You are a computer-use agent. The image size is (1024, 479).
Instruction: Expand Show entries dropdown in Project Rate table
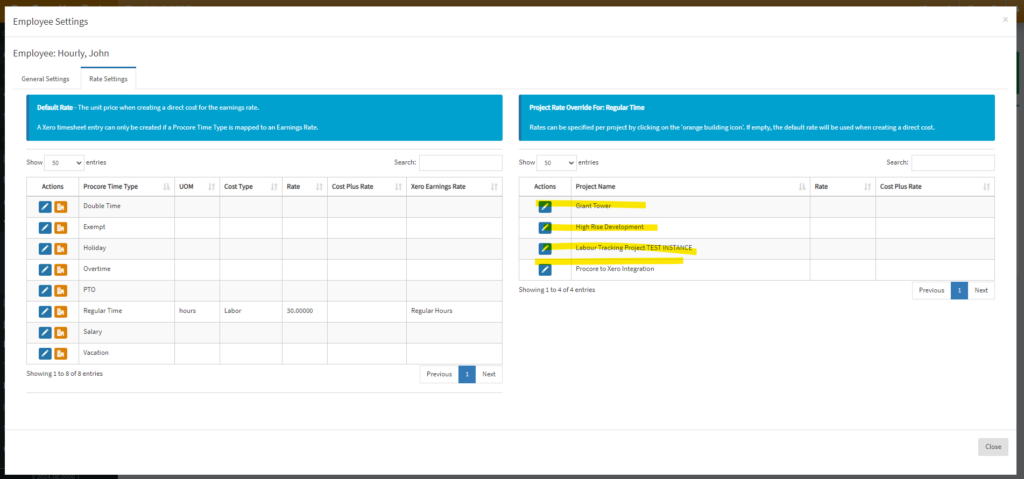pyautogui.click(x=556, y=162)
